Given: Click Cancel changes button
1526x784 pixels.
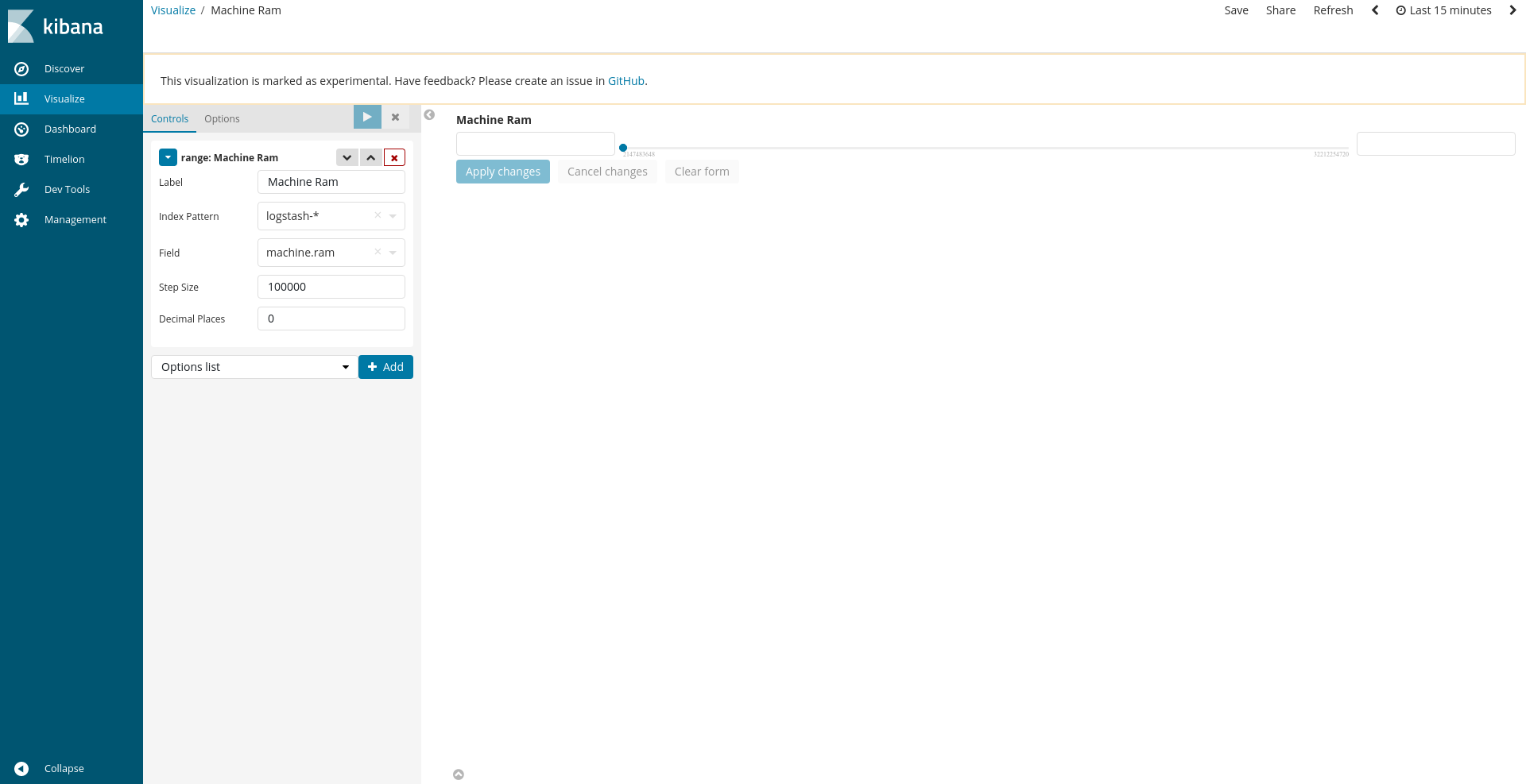Looking at the screenshot, I should [x=607, y=172].
